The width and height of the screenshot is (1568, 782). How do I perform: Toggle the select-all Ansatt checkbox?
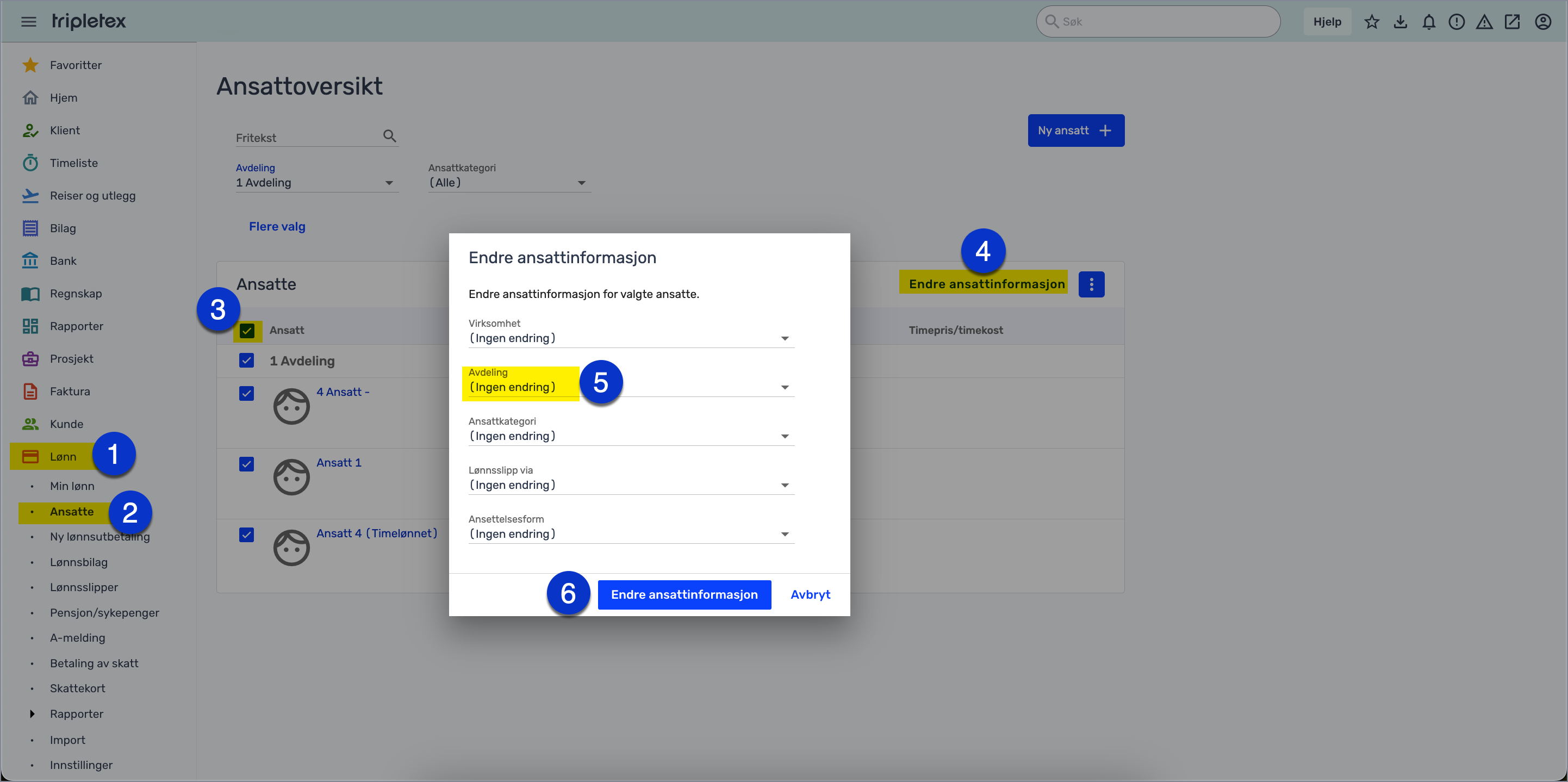tap(246, 331)
